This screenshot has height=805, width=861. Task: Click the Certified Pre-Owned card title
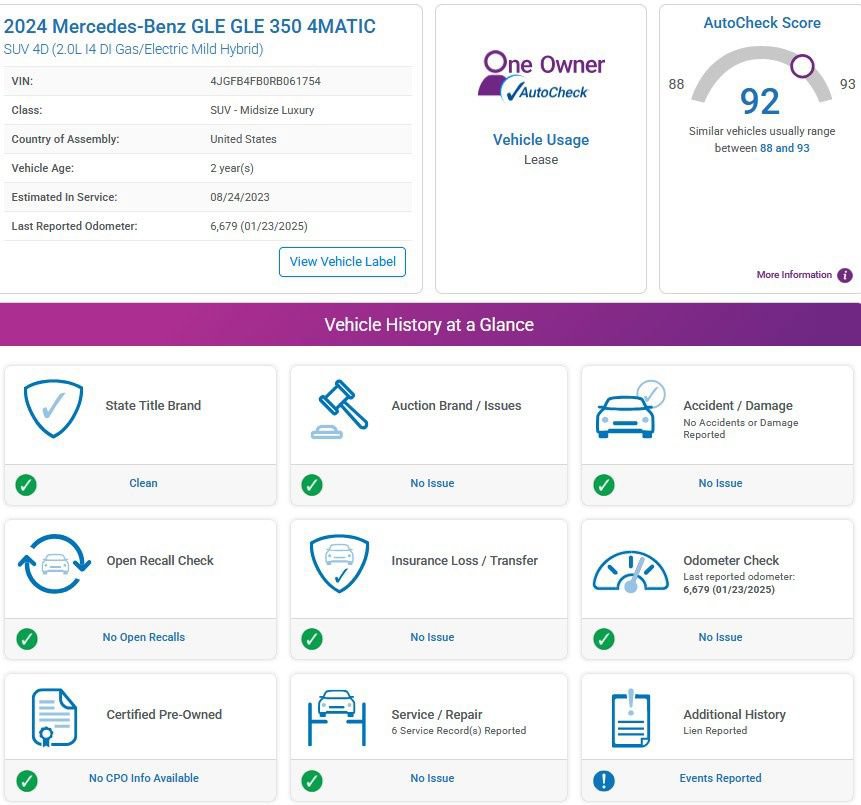164,714
